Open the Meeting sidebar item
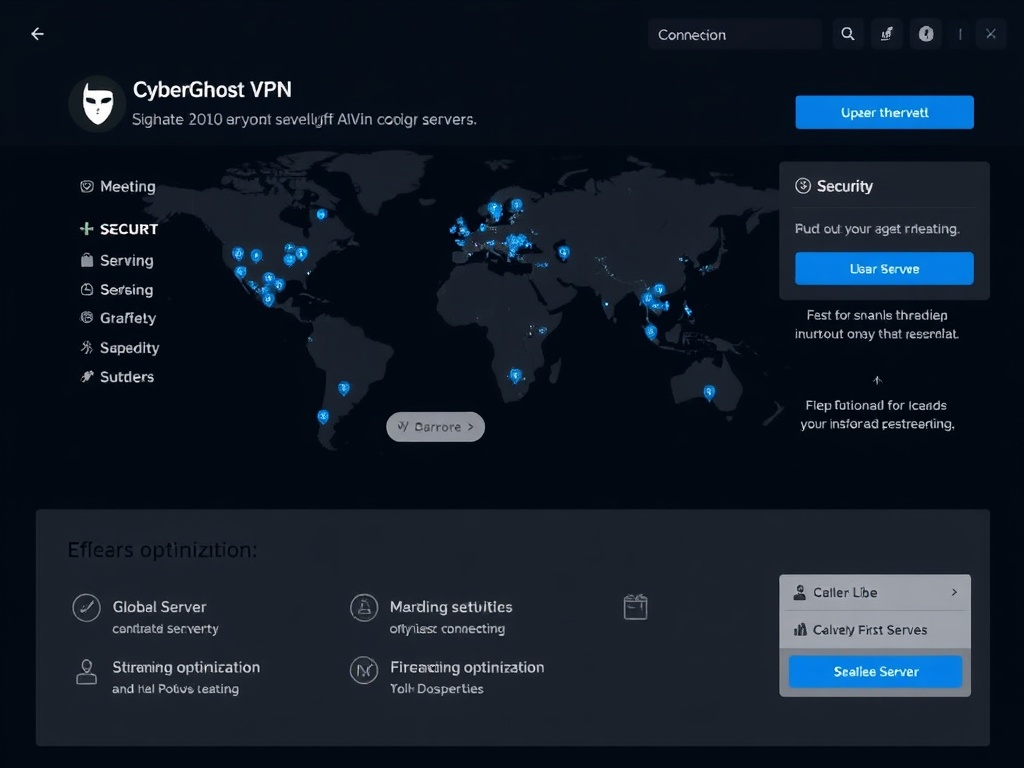Viewport: 1024px width, 768px height. point(118,187)
